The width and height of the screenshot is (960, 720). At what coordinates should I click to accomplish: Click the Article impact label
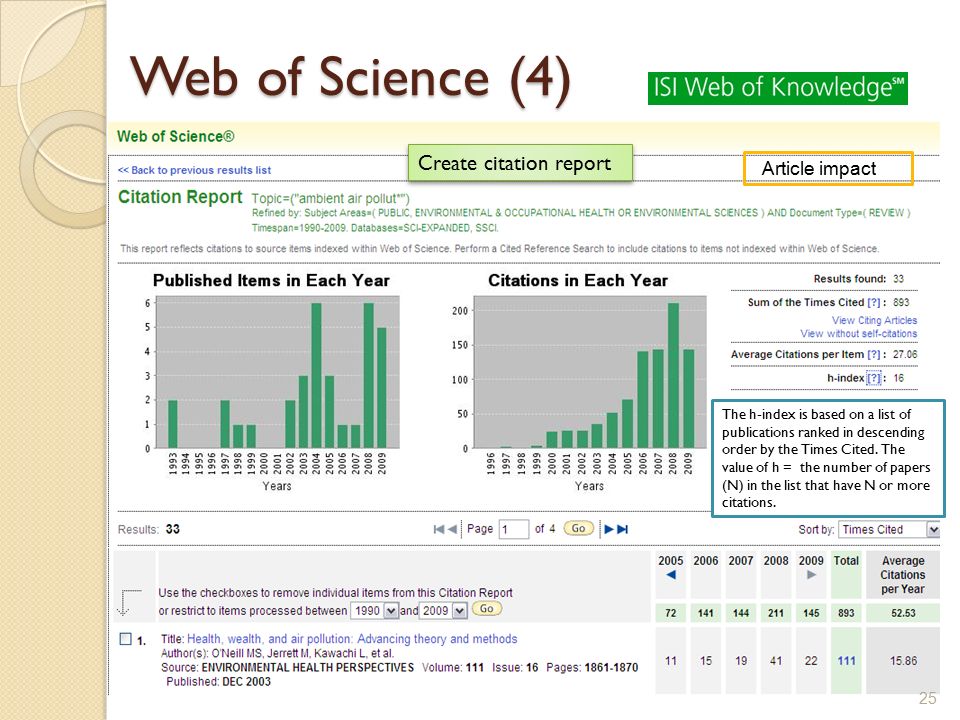[828, 168]
